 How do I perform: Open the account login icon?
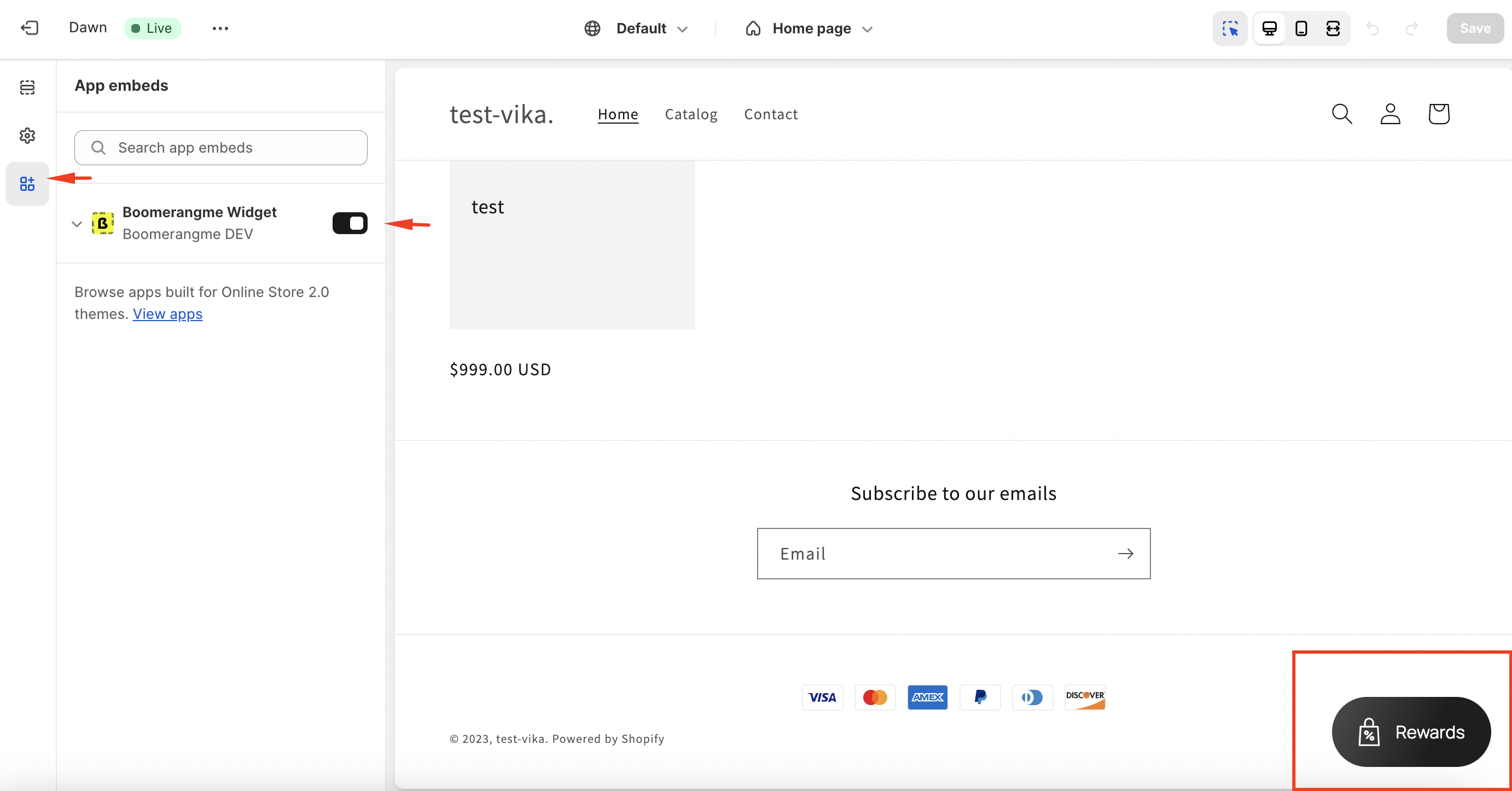coord(1391,114)
